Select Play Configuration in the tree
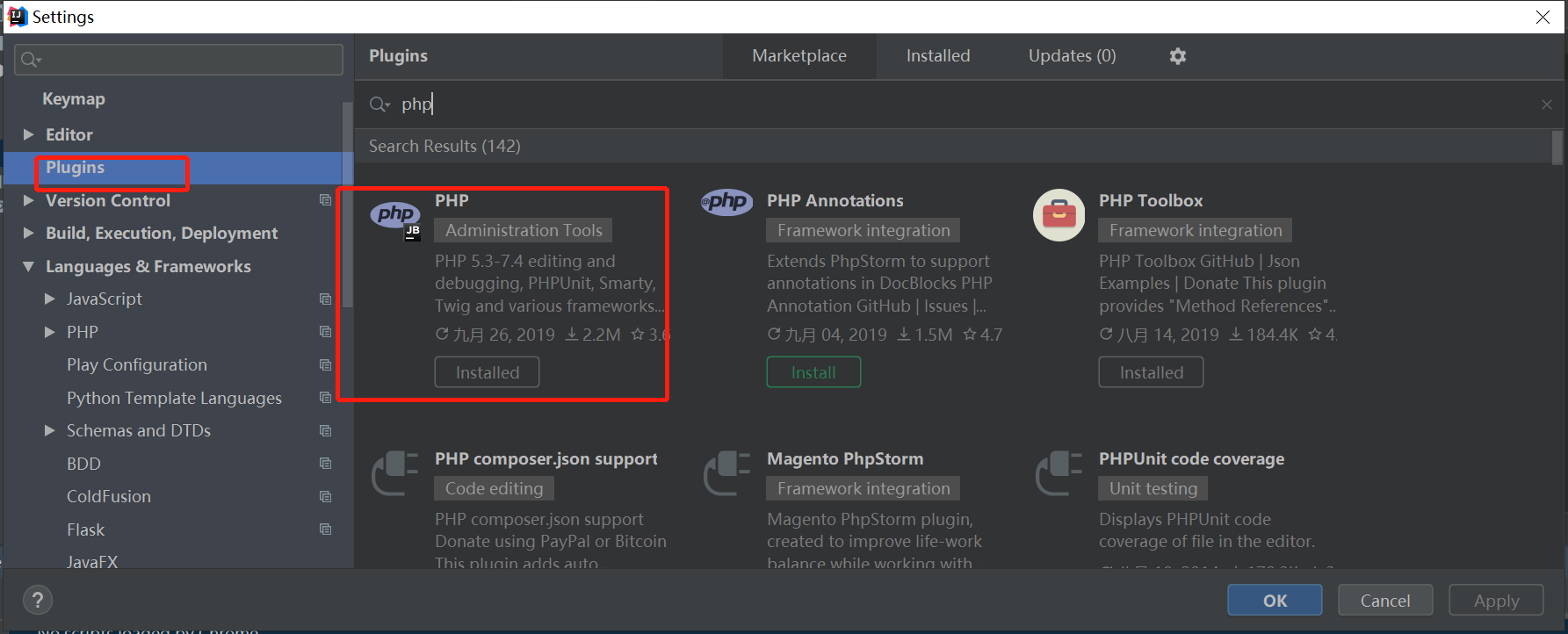 [x=137, y=365]
